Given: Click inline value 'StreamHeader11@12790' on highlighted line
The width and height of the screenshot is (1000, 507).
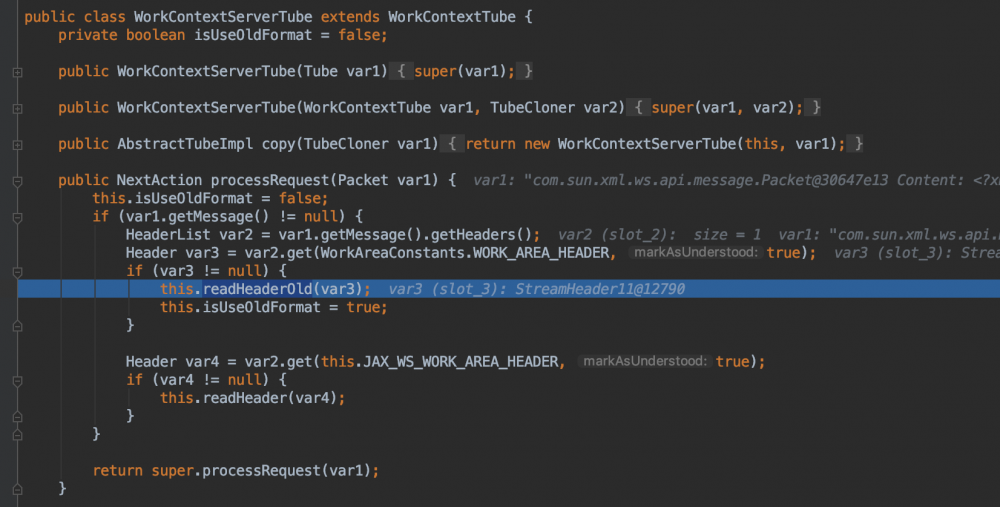Looking at the screenshot, I should [600, 289].
